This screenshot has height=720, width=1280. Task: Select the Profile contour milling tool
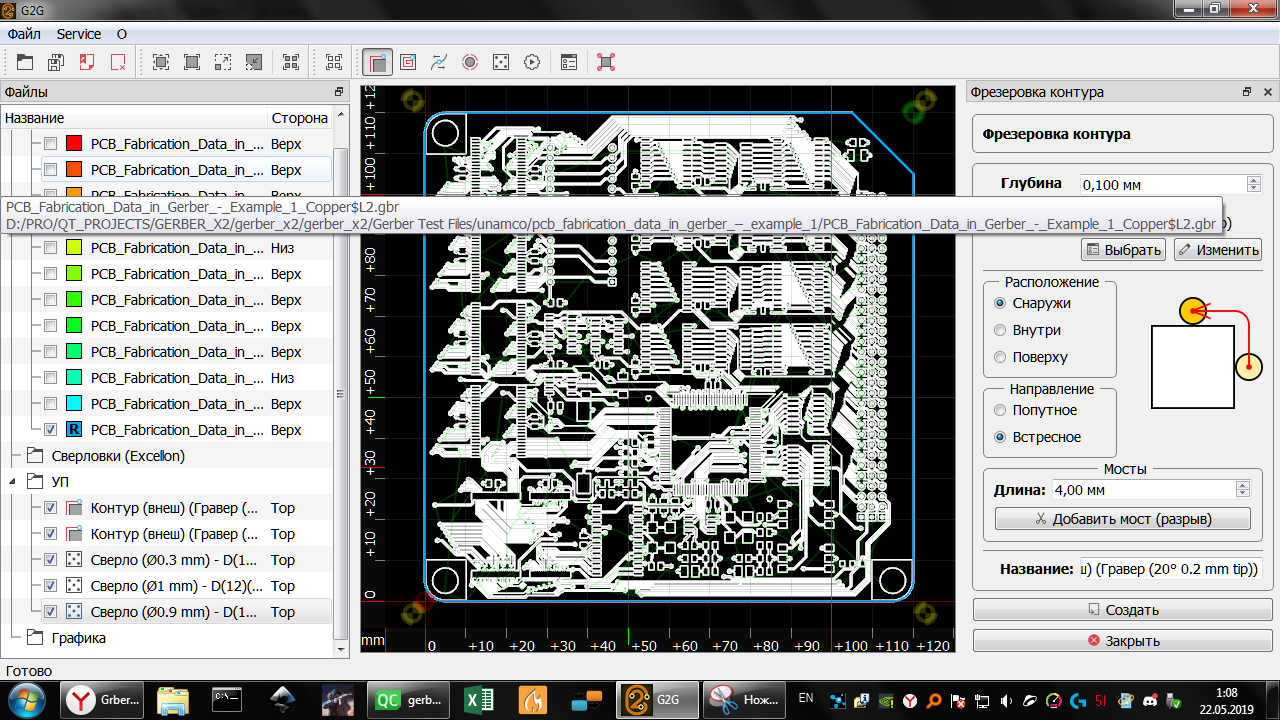pos(377,62)
